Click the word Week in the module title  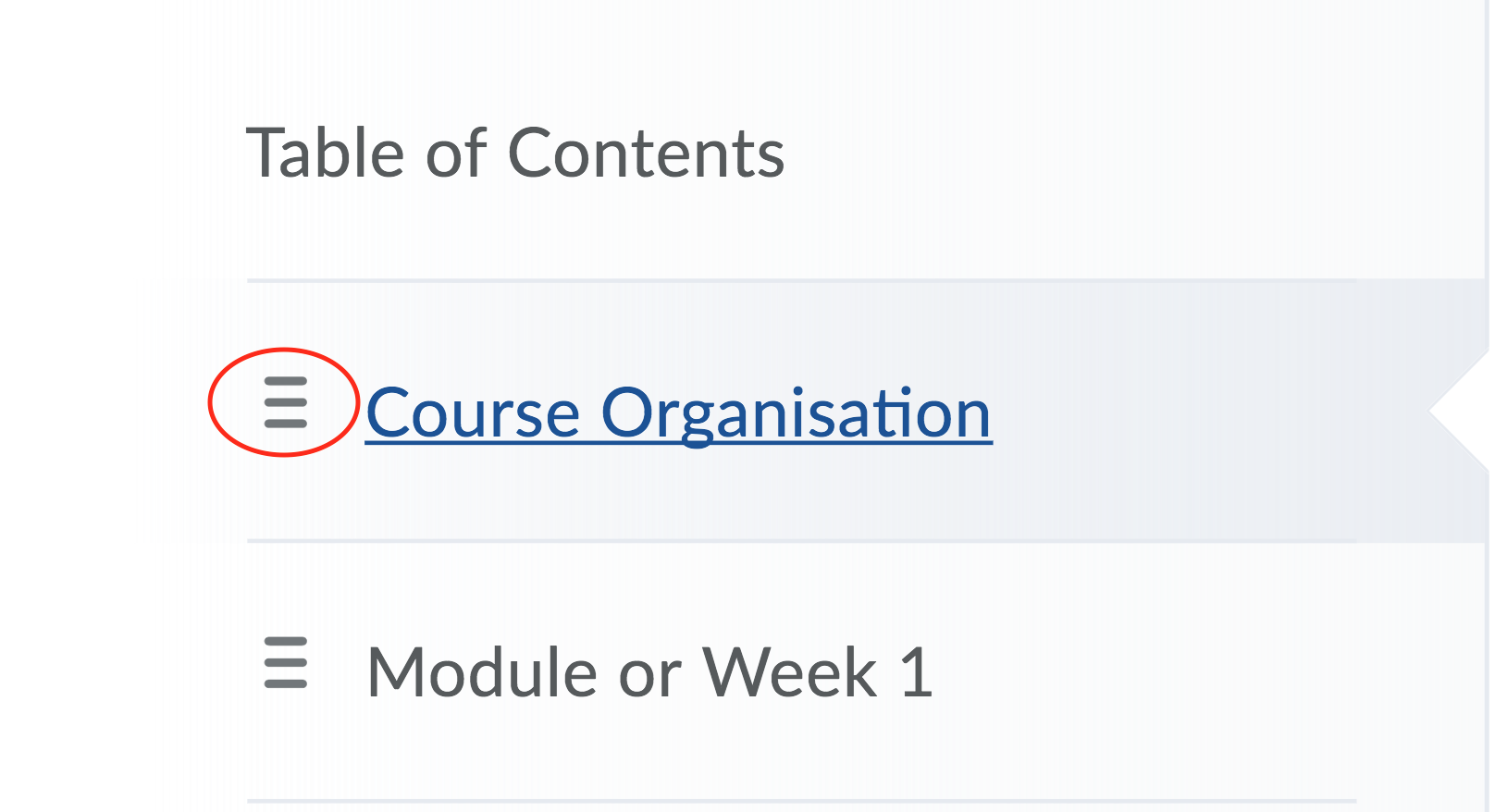789,672
